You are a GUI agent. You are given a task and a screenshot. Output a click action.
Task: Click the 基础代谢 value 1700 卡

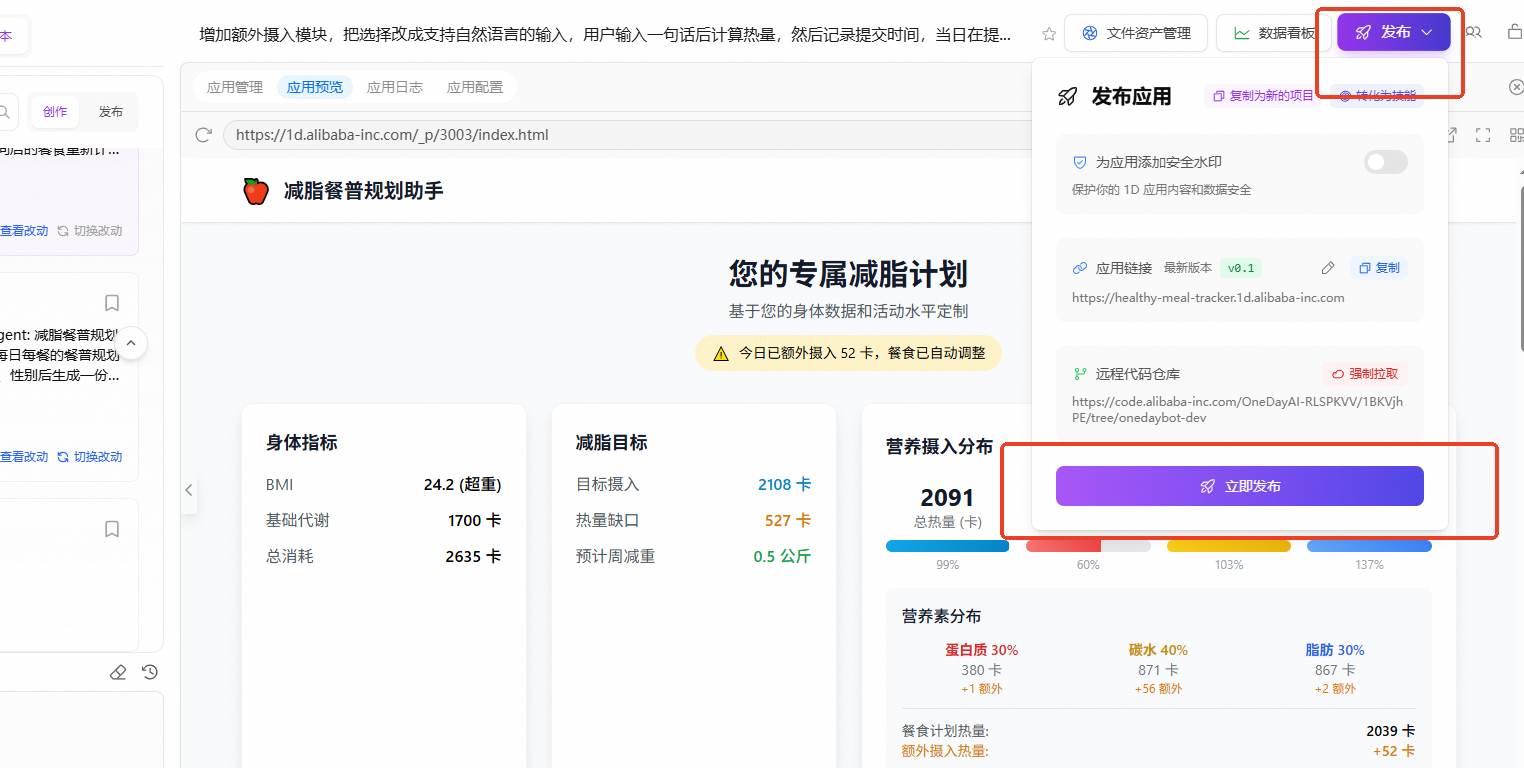click(x=474, y=520)
